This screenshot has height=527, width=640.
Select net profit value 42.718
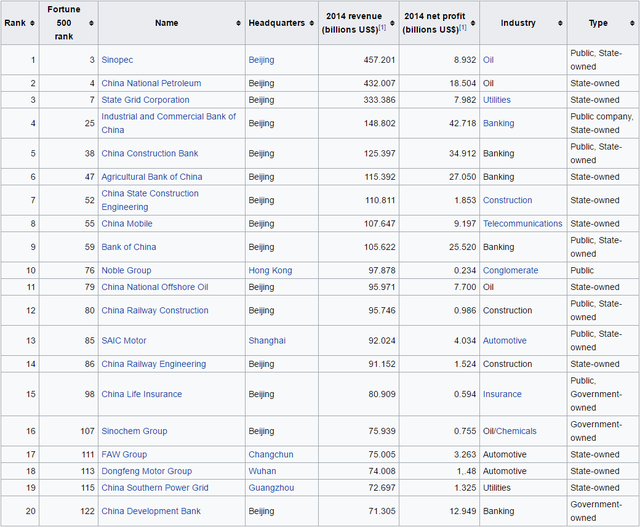(x=462, y=123)
